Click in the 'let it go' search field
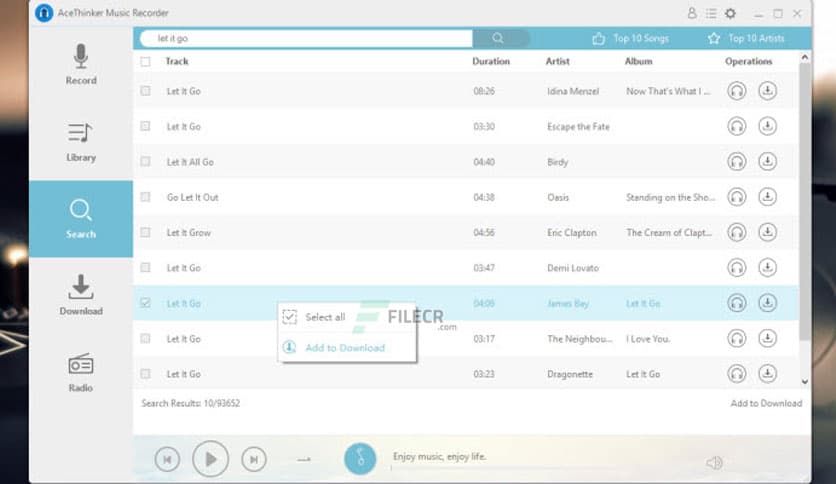This screenshot has height=484, width=836. point(306,38)
